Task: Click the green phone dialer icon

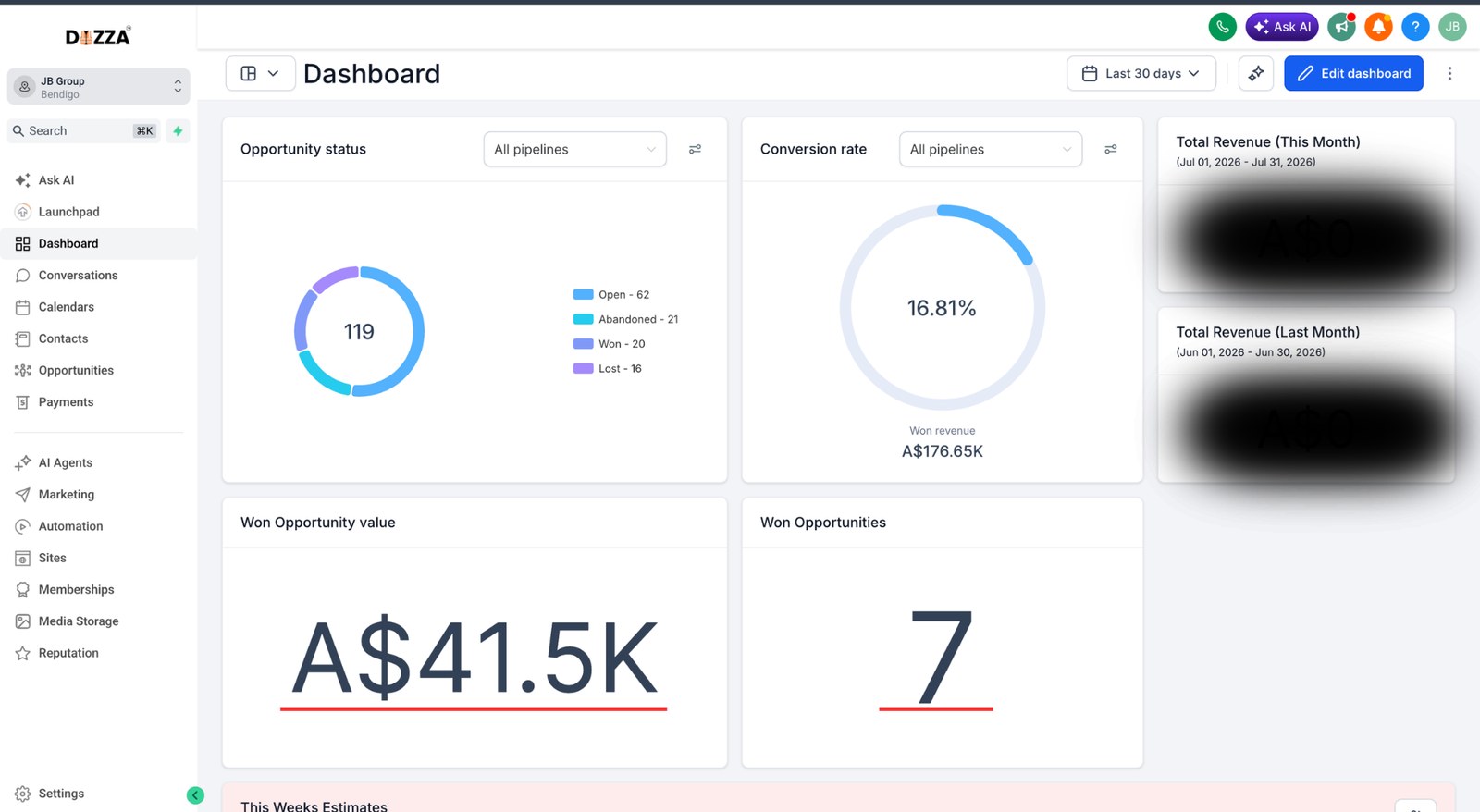Action: 1222,27
